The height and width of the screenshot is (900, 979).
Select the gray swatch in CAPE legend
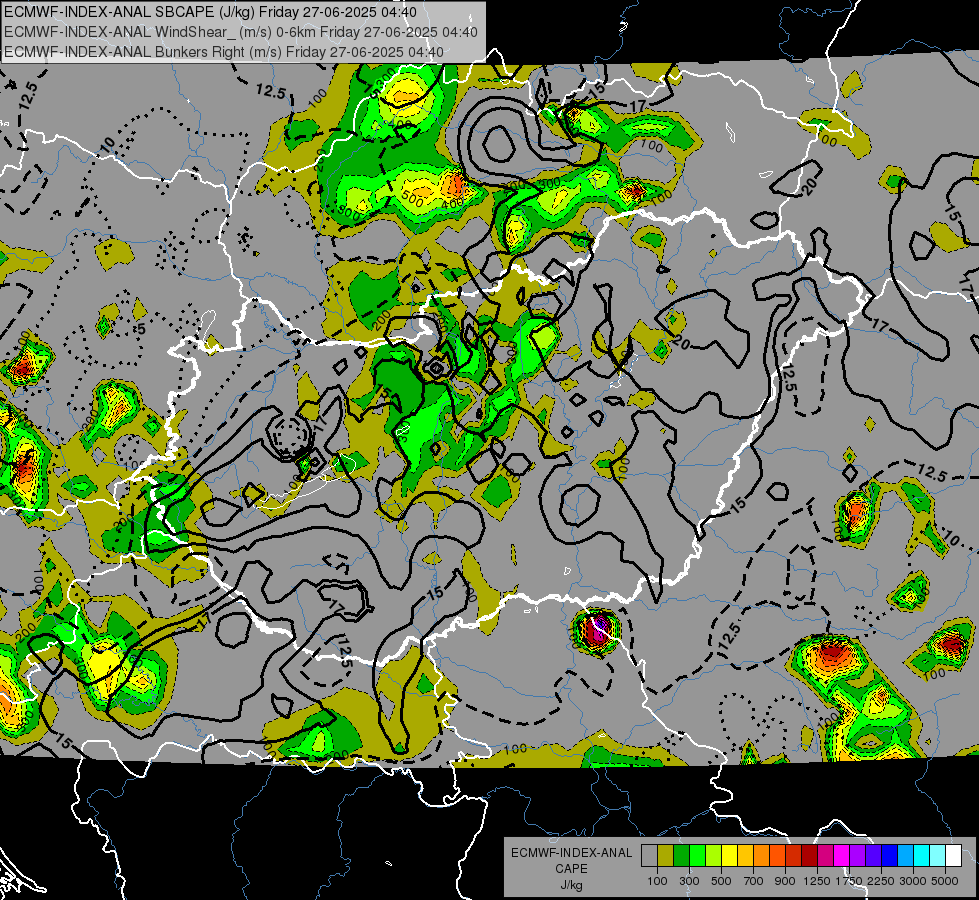[649, 856]
